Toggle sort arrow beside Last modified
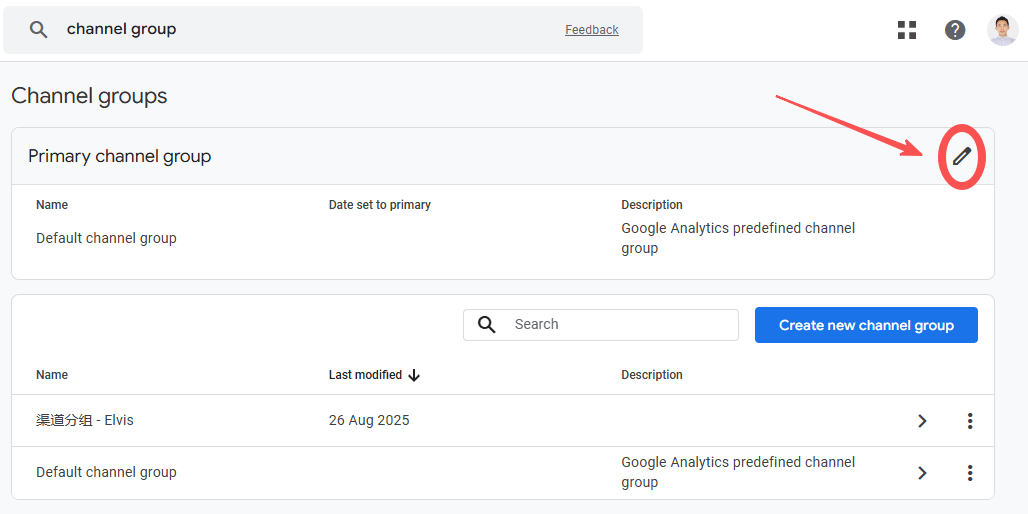Image resolution: width=1028 pixels, height=514 pixels. (x=414, y=375)
